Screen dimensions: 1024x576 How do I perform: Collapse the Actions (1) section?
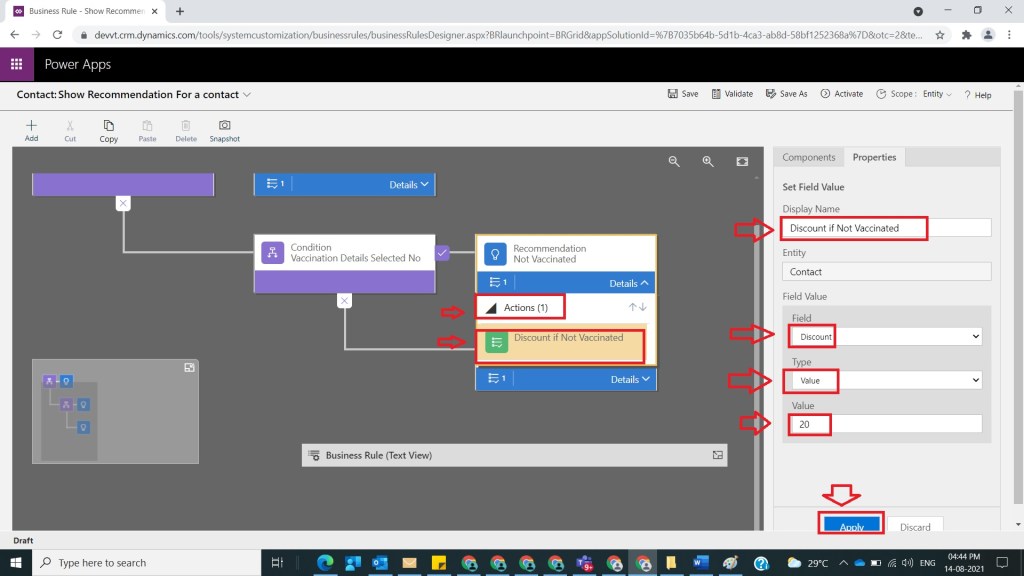491,308
